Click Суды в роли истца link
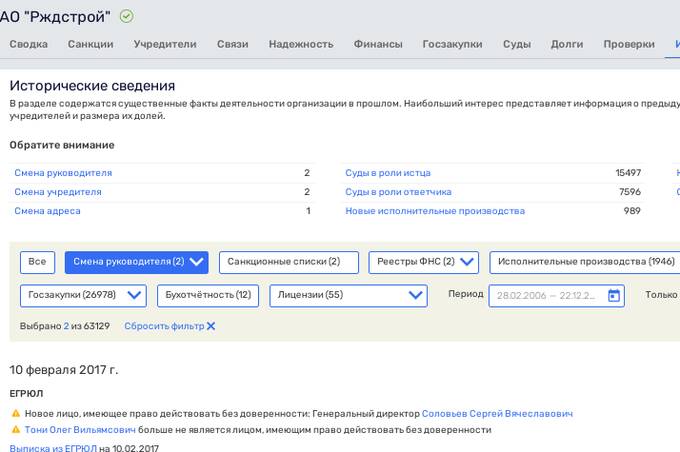 click(387, 173)
